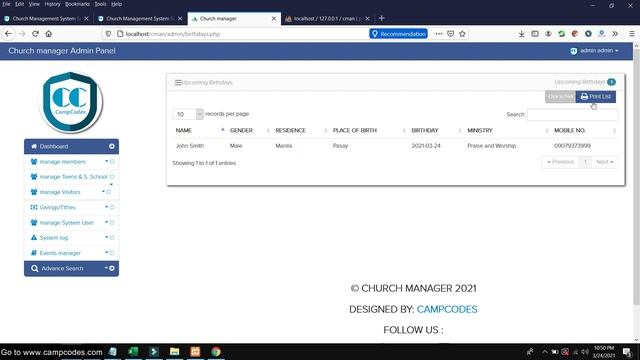The width and height of the screenshot is (640, 360).
Task: Click the Recommendation button in address bar
Action: 398,34
